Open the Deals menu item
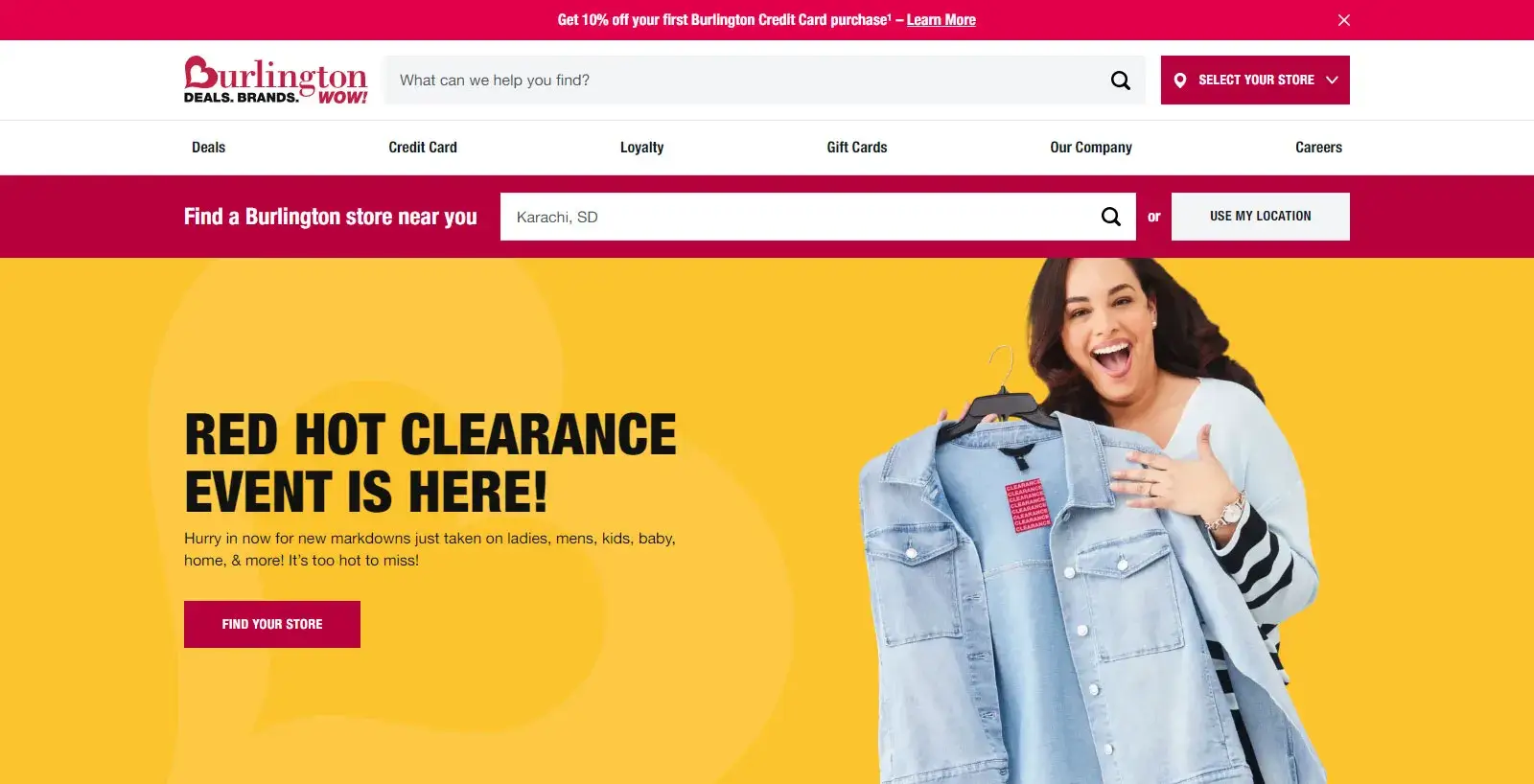The height and width of the screenshot is (784, 1534). pyautogui.click(x=208, y=148)
